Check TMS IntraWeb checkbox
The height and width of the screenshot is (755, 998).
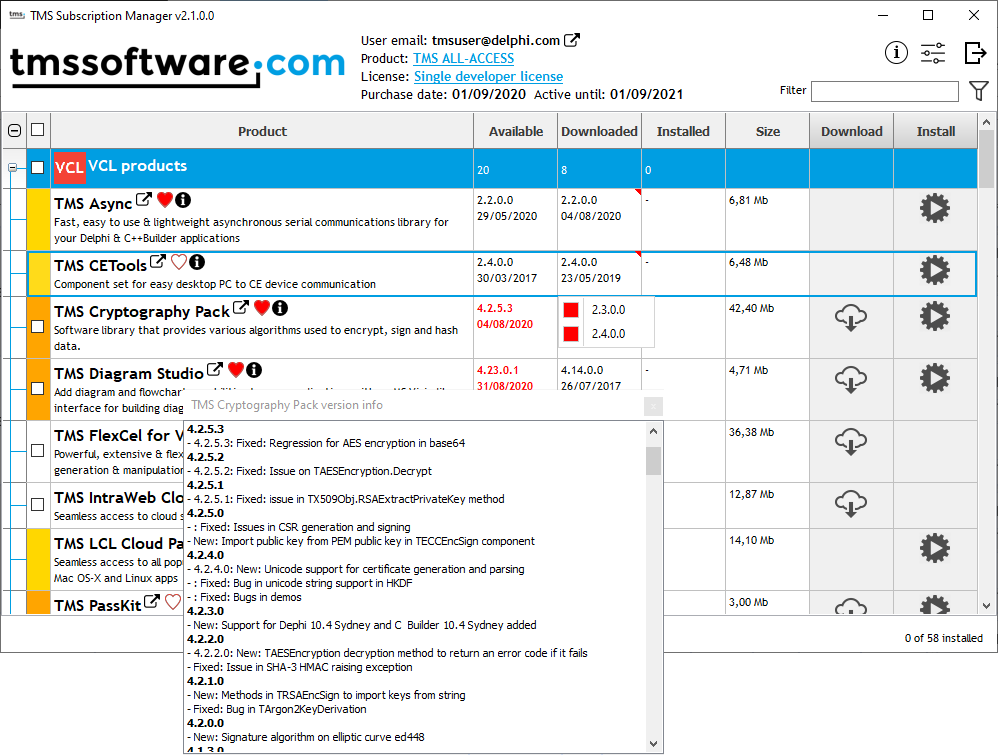[x=38, y=505]
